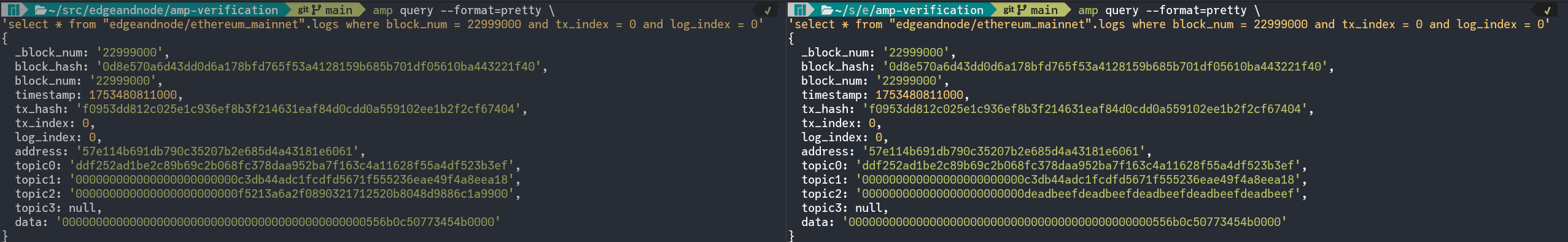This screenshot has width=1568, height=242.
Task: Click tx_hash value in right pane
Action: 1085,109
